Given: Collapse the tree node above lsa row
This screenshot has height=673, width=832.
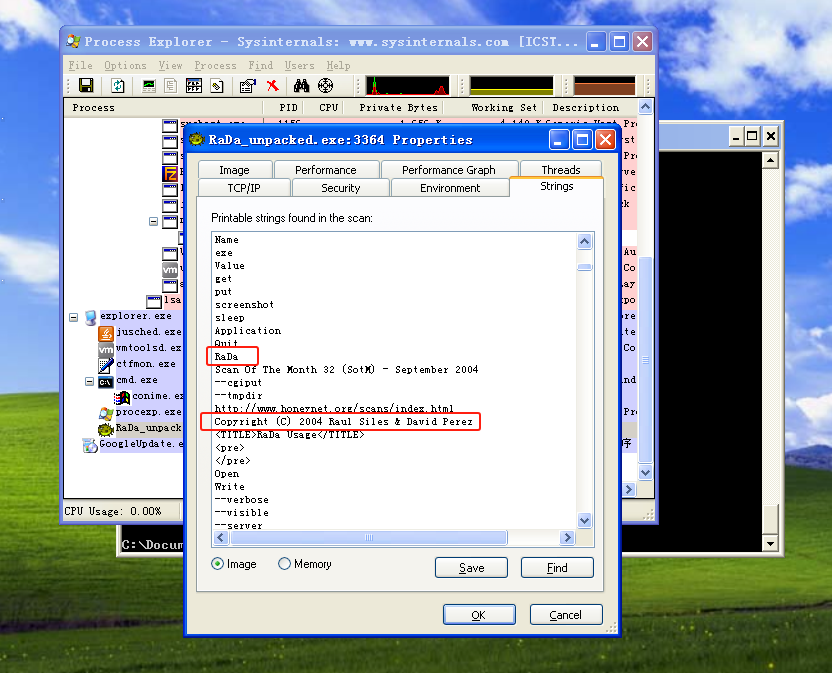Looking at the screenshot, I should tap(153, 221).
